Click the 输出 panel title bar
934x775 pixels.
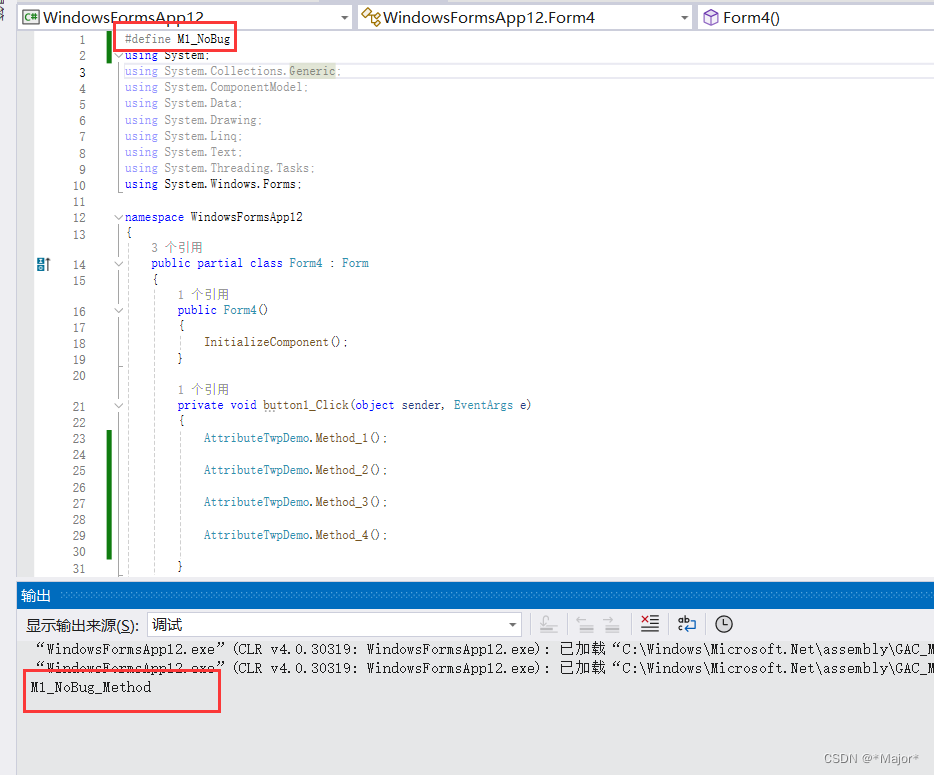[475, 596]
